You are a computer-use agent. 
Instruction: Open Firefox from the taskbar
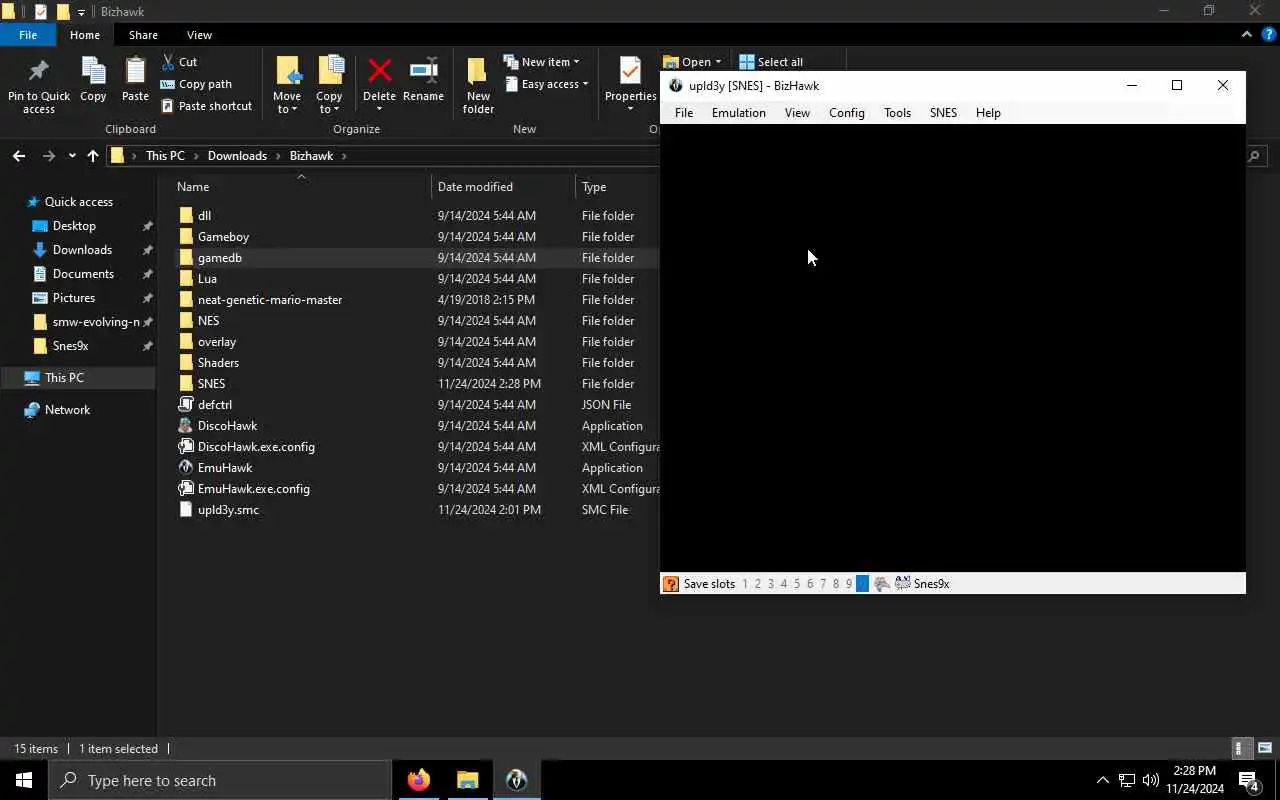419,780
